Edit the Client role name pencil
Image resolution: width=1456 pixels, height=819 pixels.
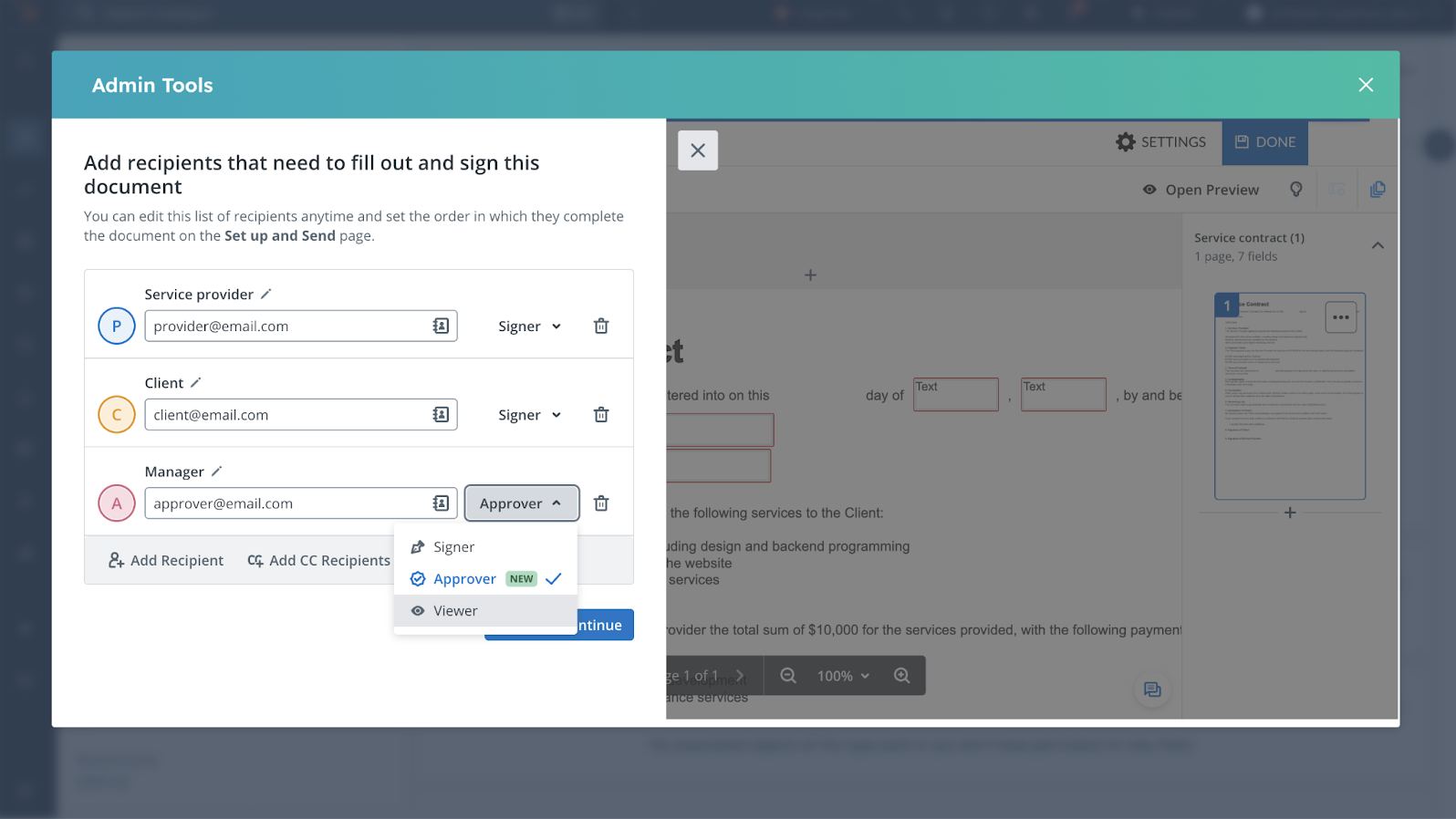[195, 382]
